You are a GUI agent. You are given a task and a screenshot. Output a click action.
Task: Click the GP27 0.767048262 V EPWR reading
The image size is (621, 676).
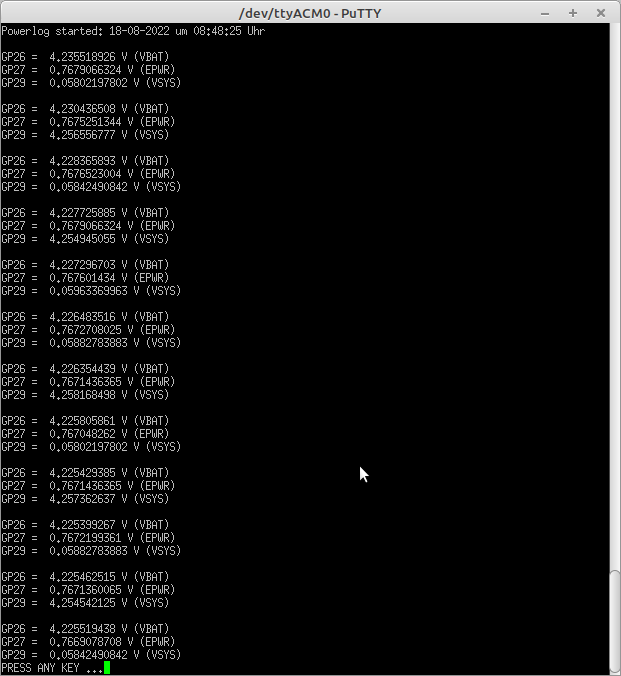85,434
